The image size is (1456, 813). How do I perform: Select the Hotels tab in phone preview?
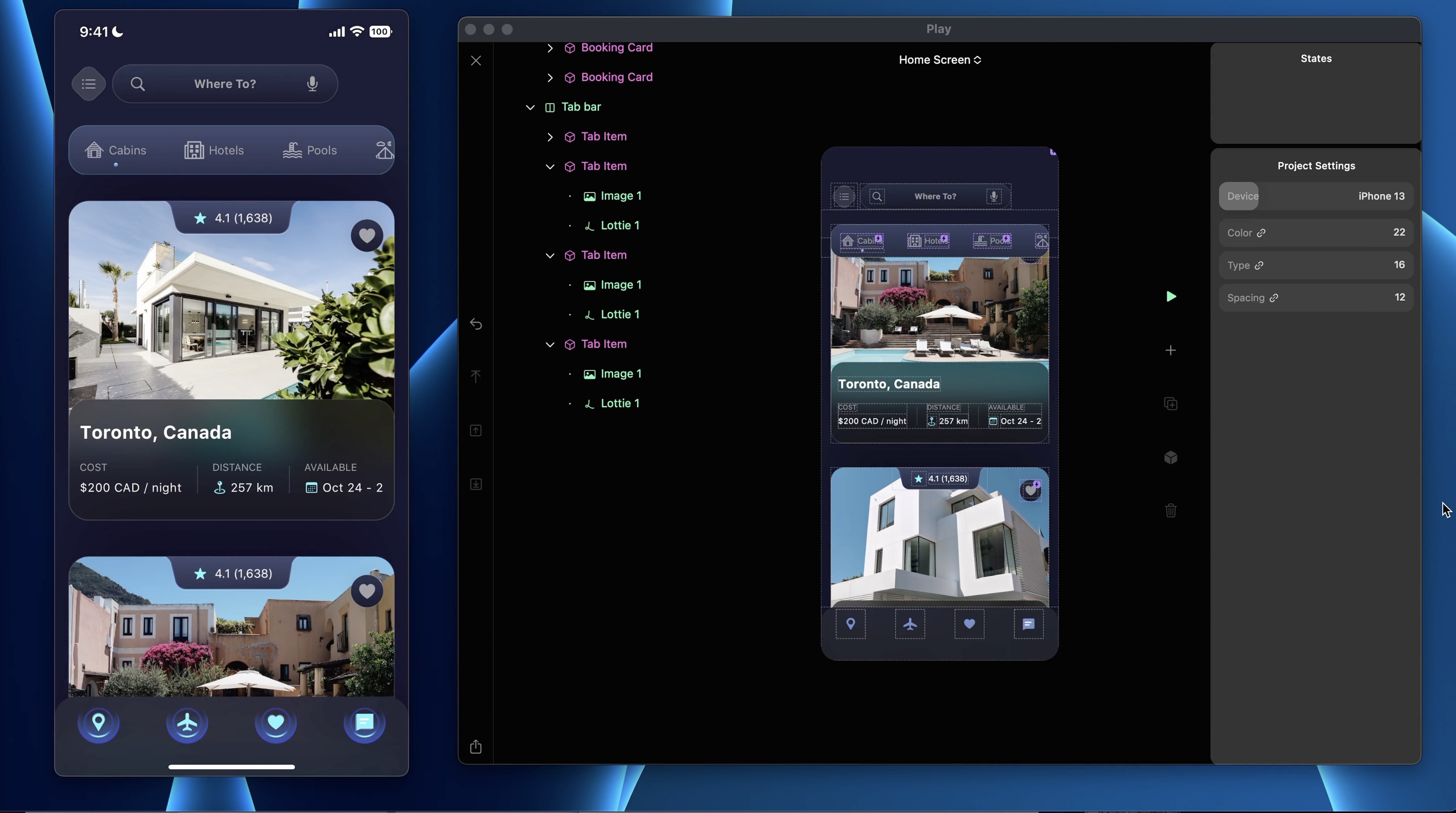[214, 150]
